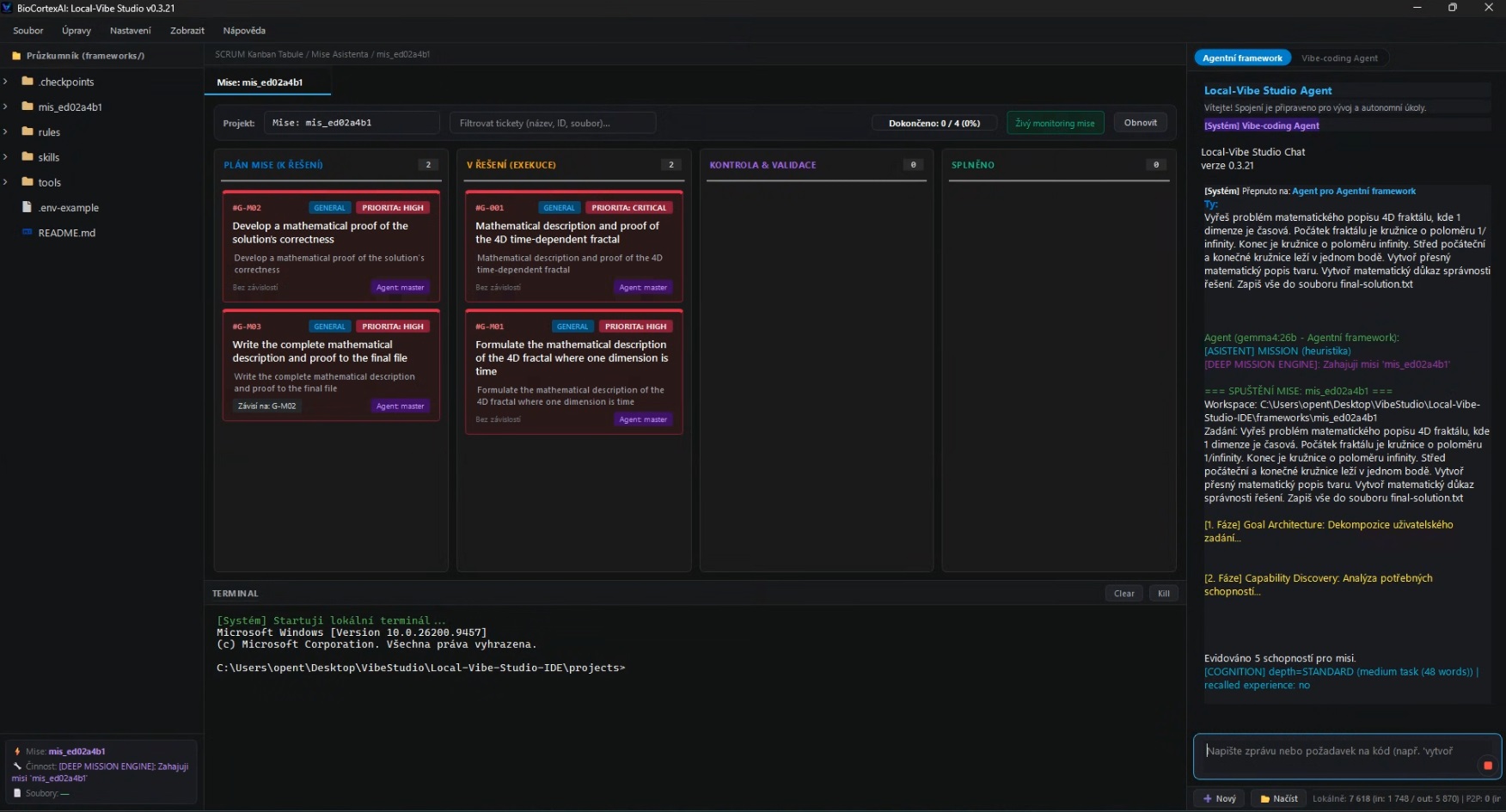
Task: Click the terminal command prompt line
Action: [x=421, y=668]
